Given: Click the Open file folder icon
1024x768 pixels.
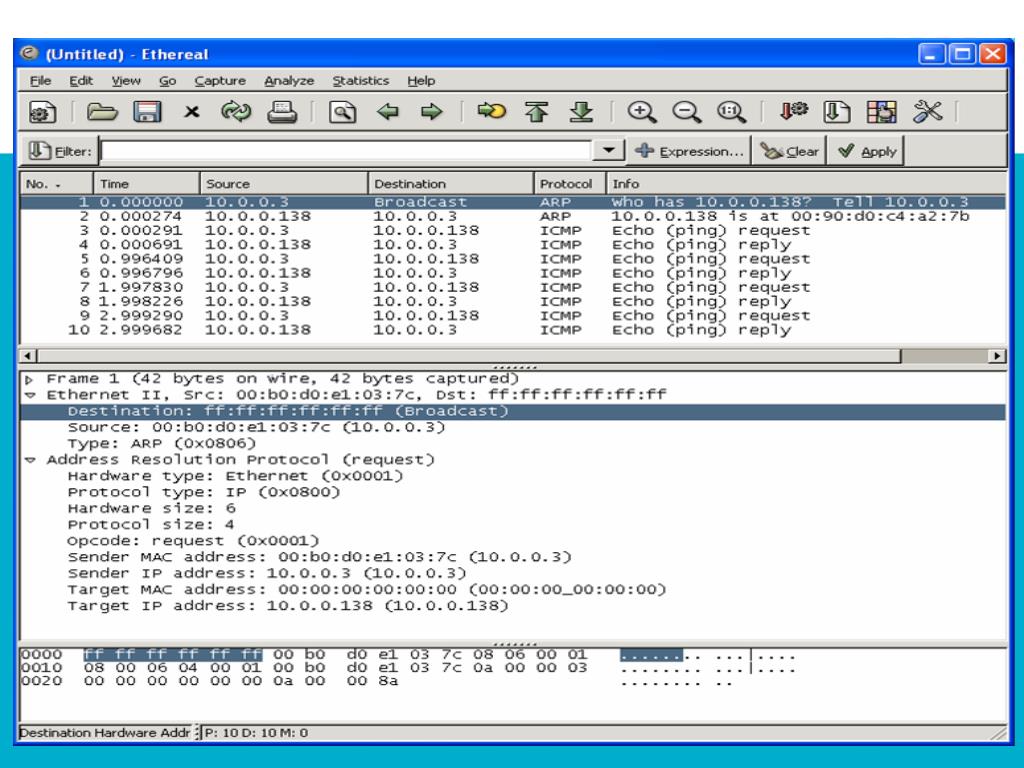Looking at the screenshot, I should (103, 112).
